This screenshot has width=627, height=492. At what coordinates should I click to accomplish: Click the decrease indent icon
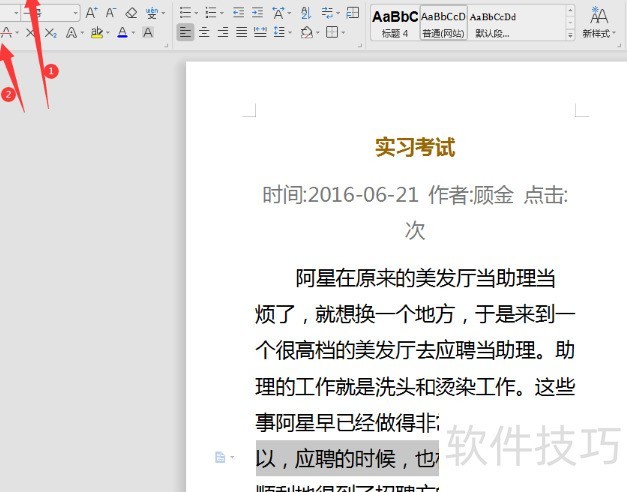pyautogui.click(x=238, y=13)
